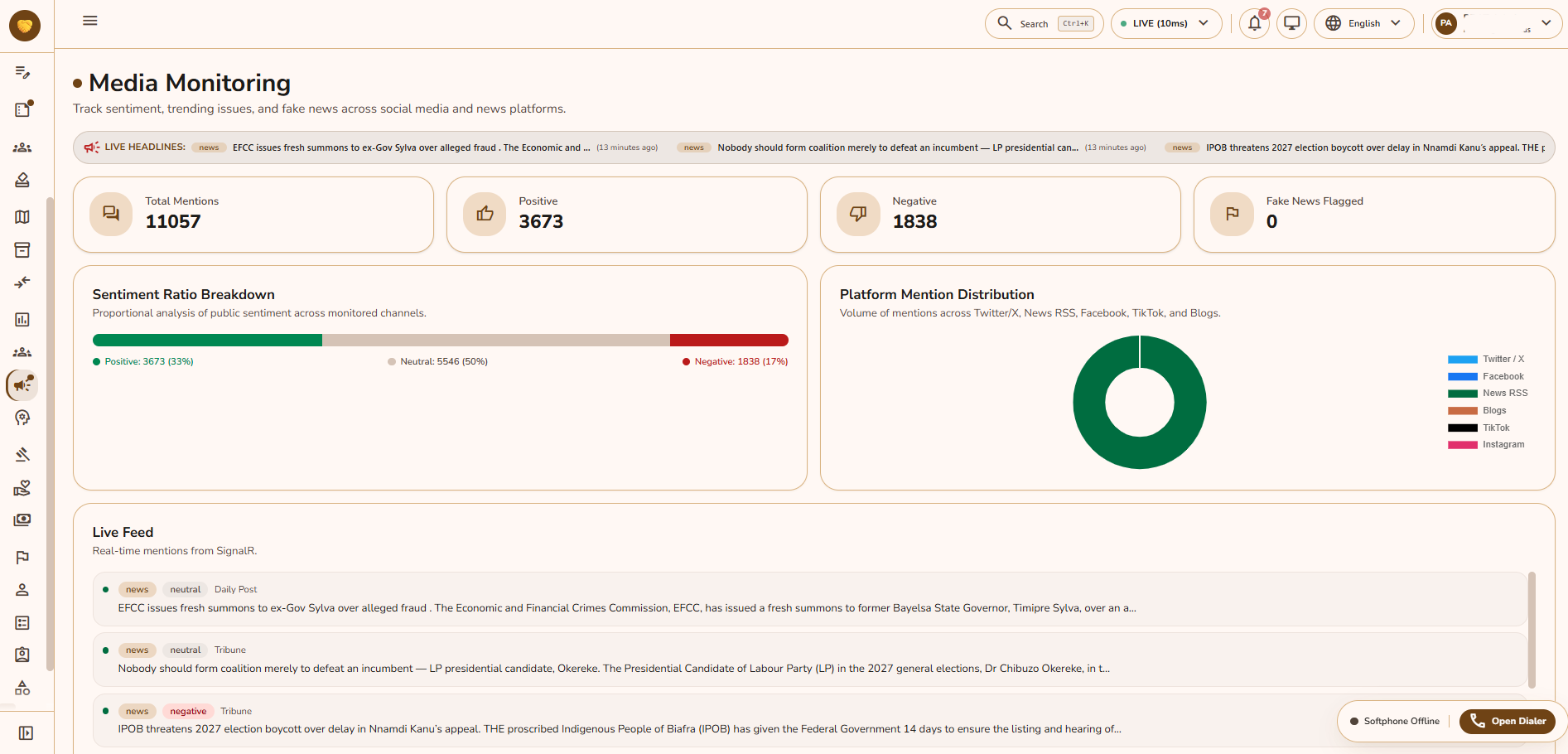
Task: Select the megaphone Media Monitoring sidebar icon
Action: (x=22, y=385)
